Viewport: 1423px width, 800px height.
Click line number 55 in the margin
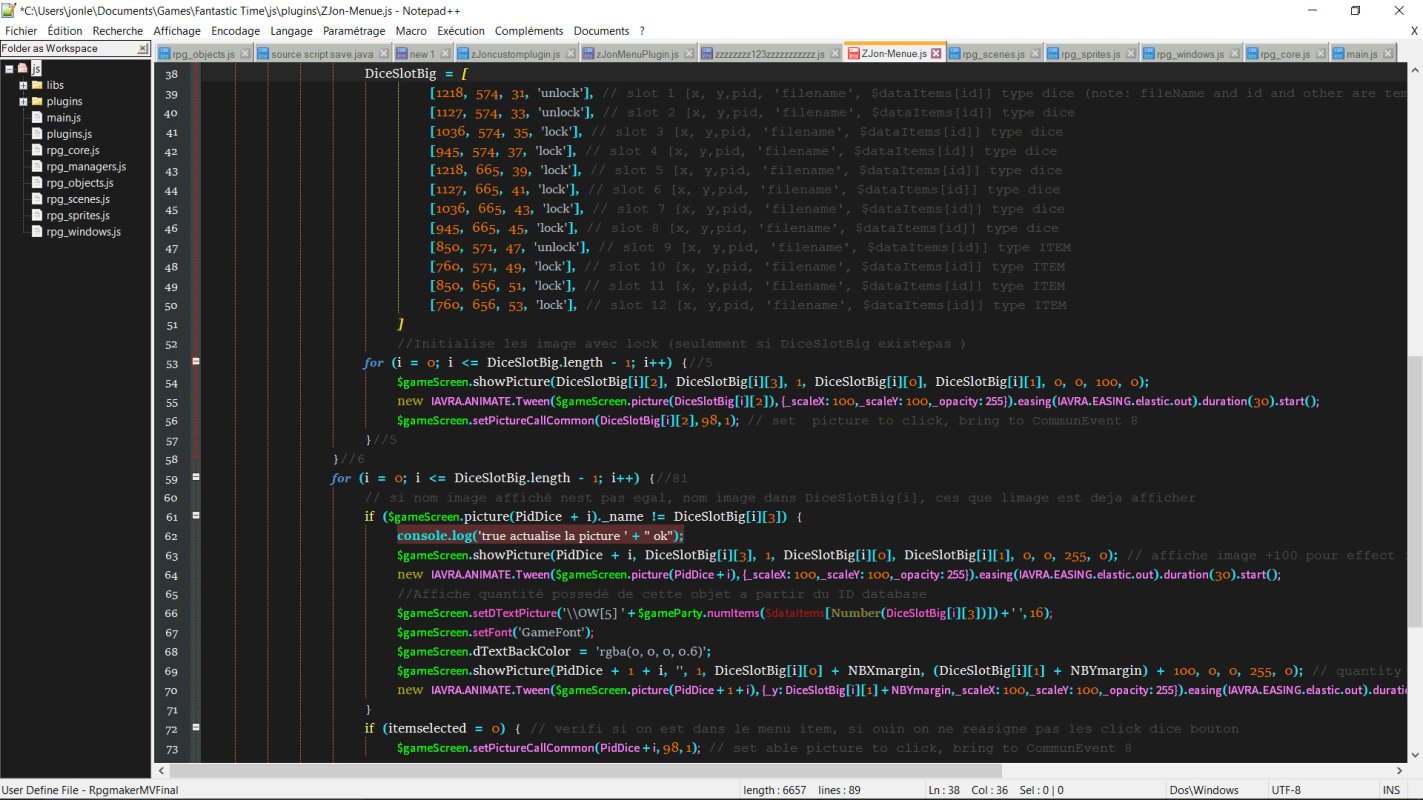point(170,401)
